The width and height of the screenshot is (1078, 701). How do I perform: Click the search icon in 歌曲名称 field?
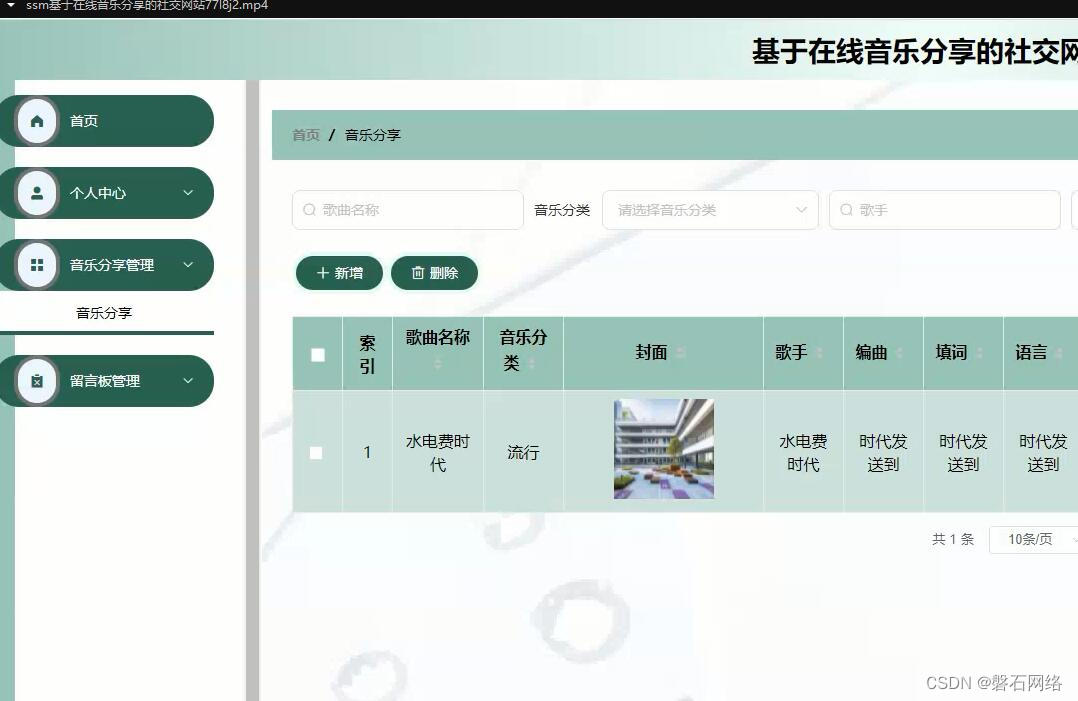[309, 210]
